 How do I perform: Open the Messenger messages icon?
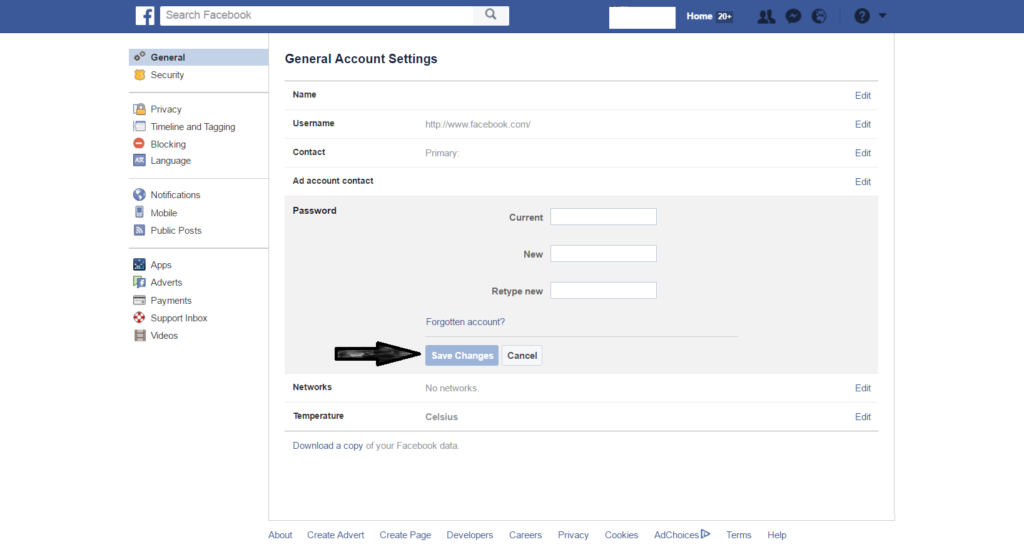pos(793,16)
